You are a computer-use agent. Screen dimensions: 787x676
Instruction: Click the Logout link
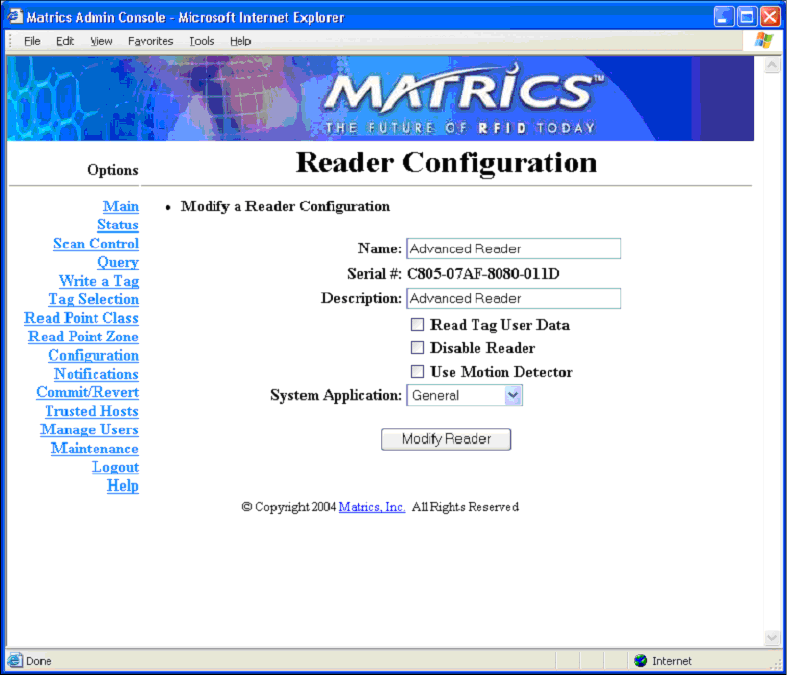click(x=115, y=467)
